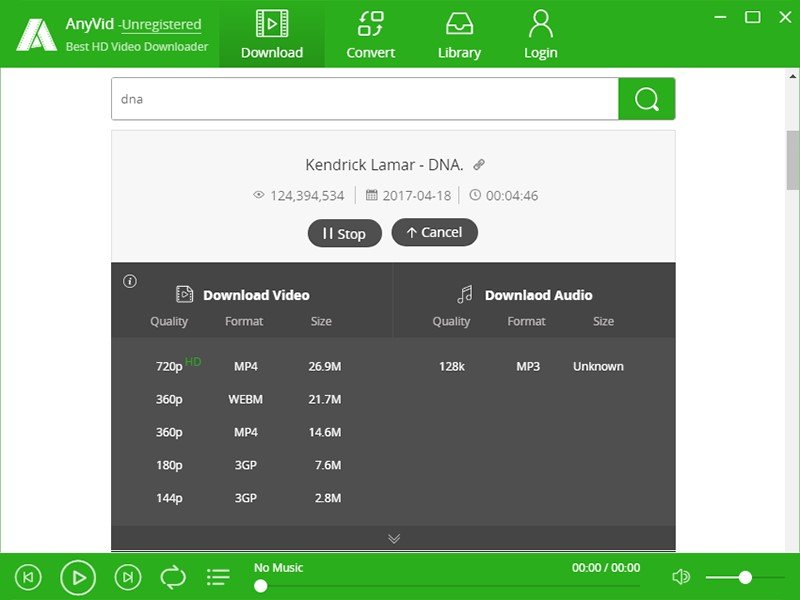Select the 14.6M size MP4 option
Viewport: 800px width, 600px height.
click(x=324, y=432)
